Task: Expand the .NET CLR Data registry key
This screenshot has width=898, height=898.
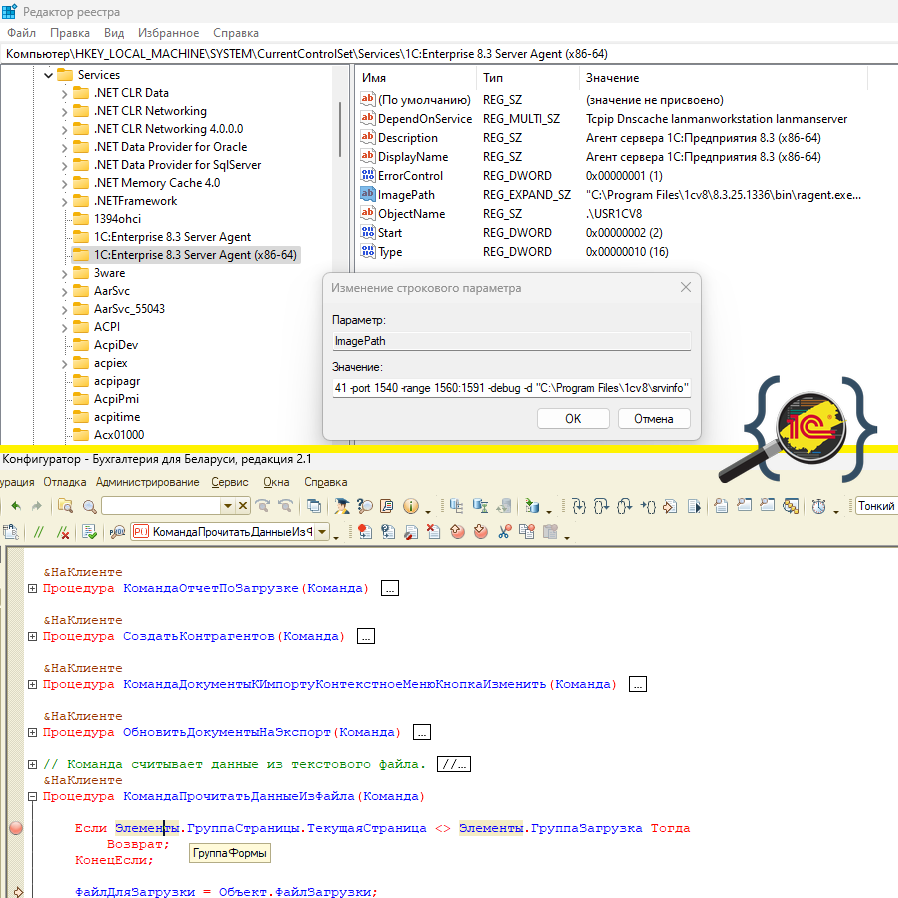Action: pos(64,93)
